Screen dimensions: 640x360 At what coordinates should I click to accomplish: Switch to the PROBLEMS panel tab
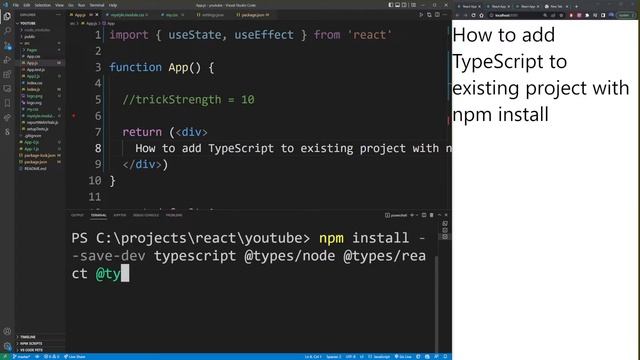(x=174, y=215)
